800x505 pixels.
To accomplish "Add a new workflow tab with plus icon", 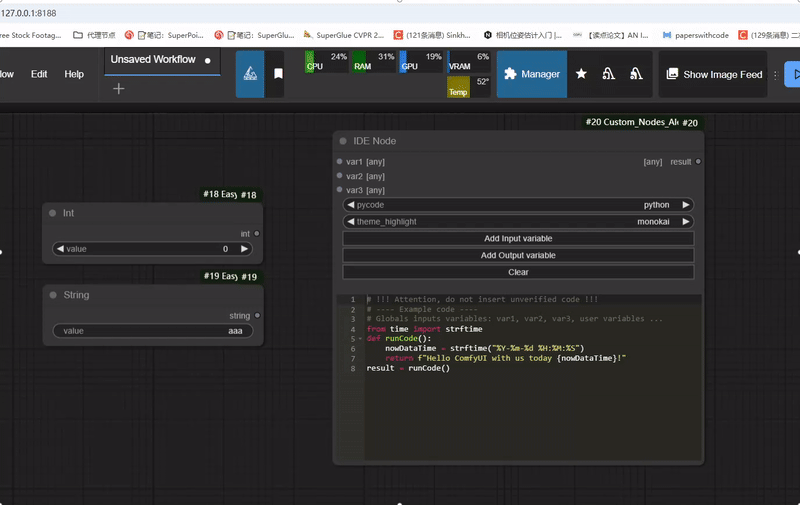I will 118,89.
